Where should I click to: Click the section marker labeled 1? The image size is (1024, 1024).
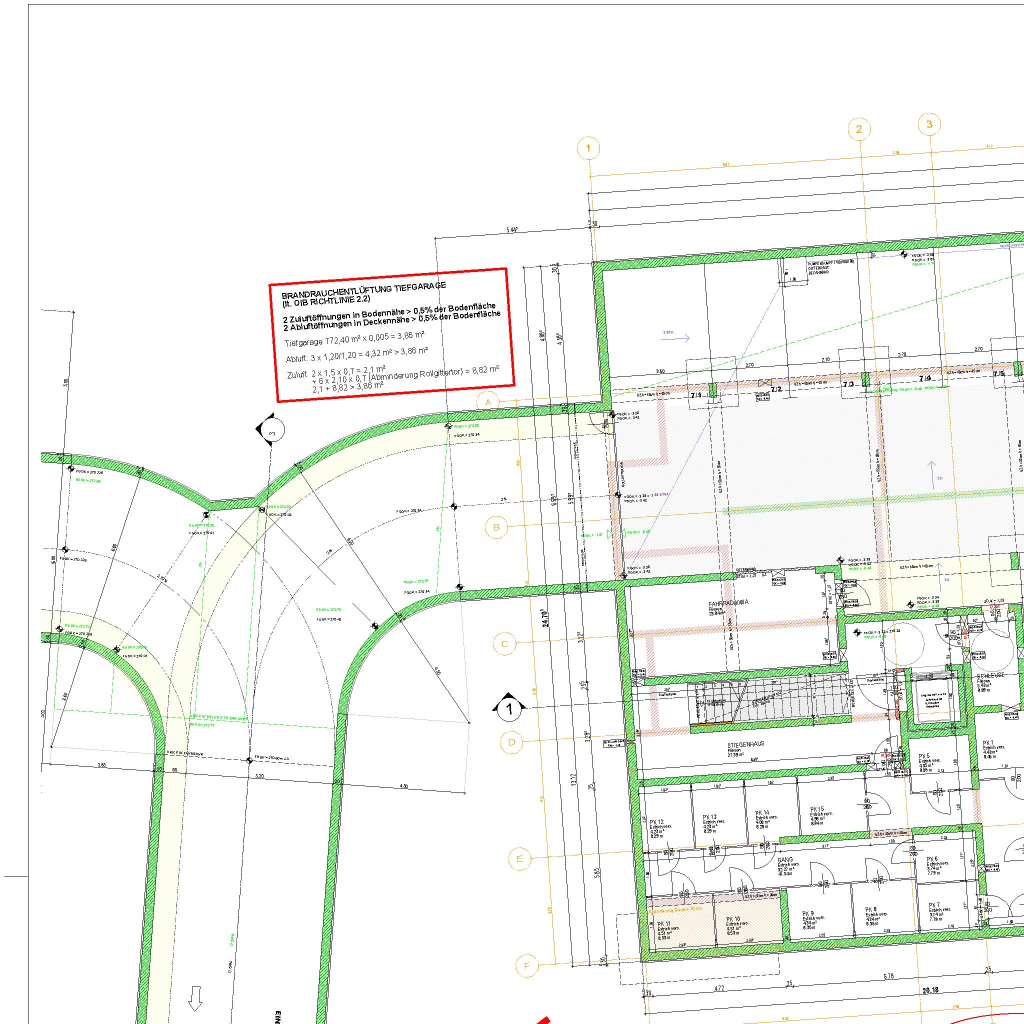[x=509, y=707]
